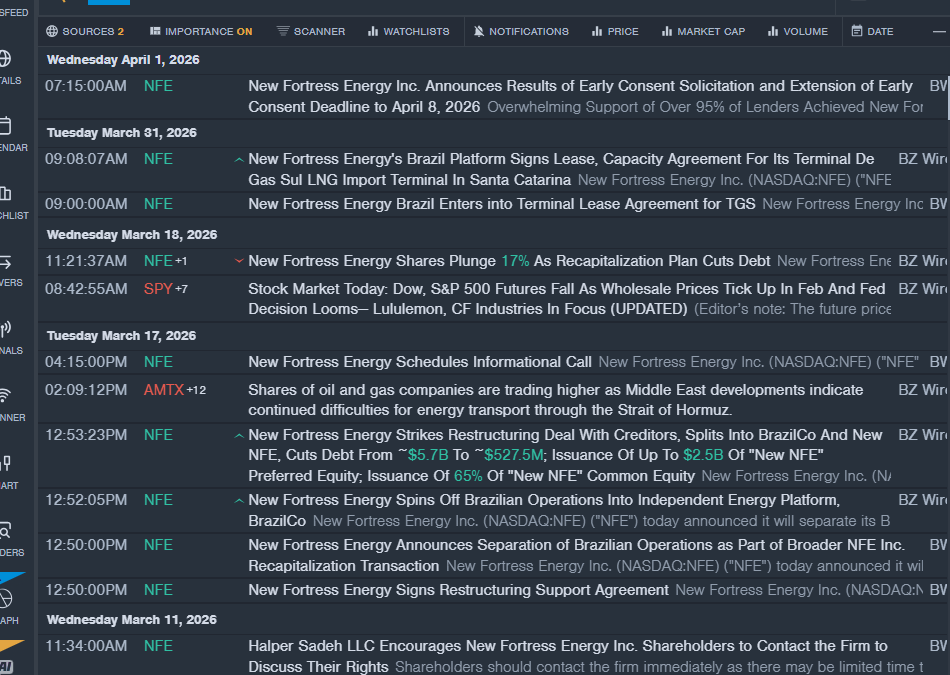Open Signs Restructuring Support Agreement headline
Viewport: 950px width, 675px height.
tap(458, 590)
